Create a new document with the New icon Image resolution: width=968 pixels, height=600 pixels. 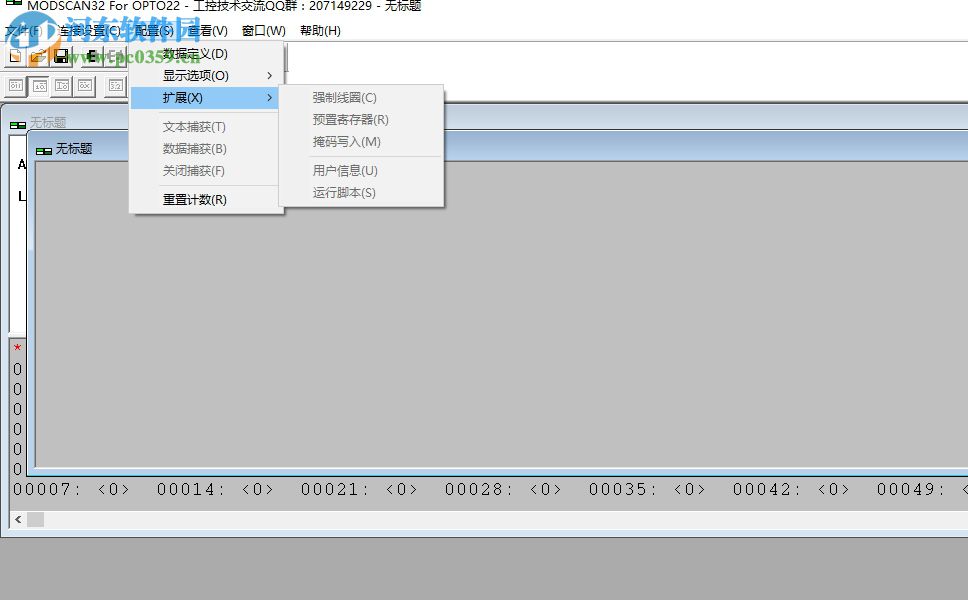coord(14,56)
